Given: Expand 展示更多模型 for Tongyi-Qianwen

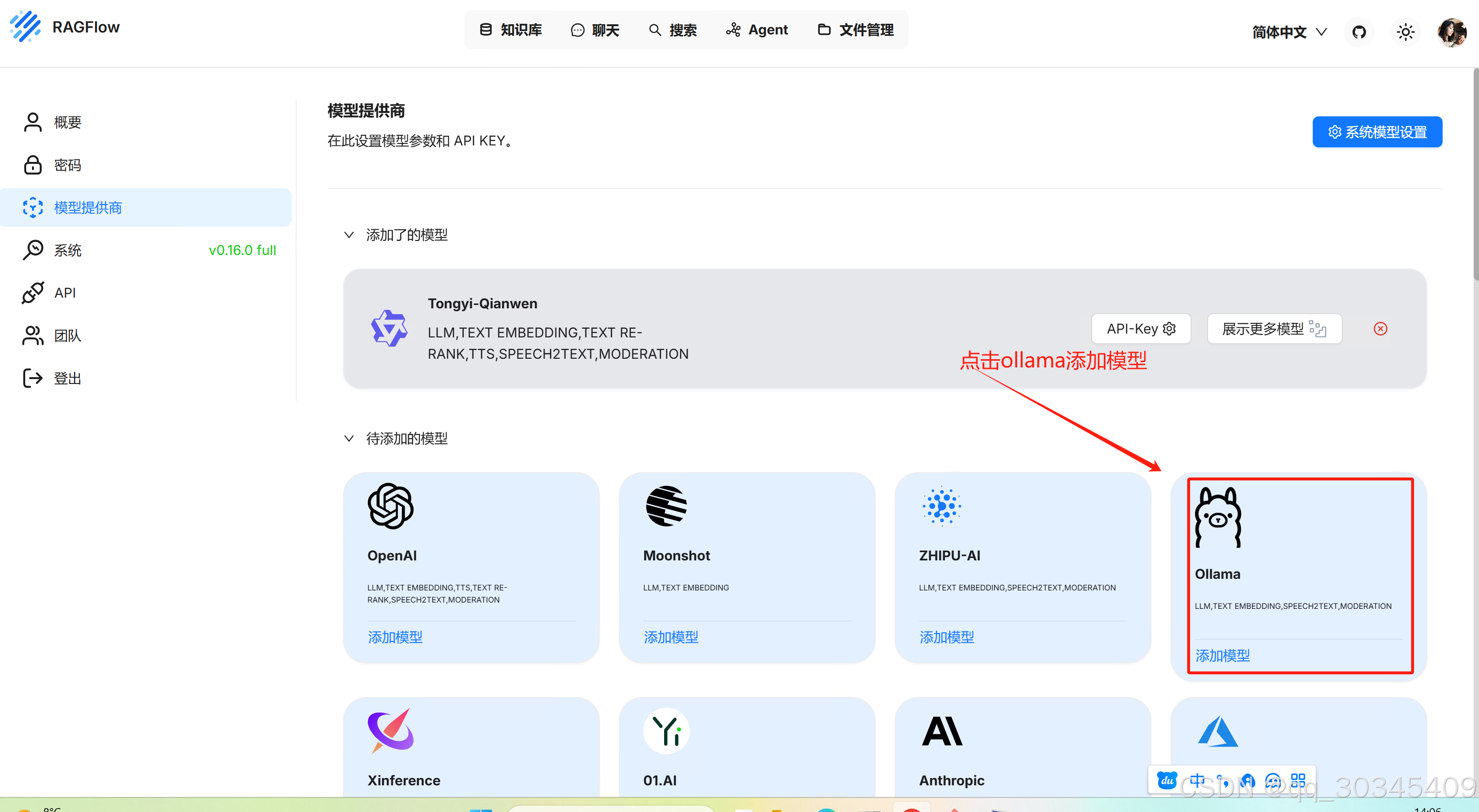Looking at the screenshot, I should point(1273,329).
